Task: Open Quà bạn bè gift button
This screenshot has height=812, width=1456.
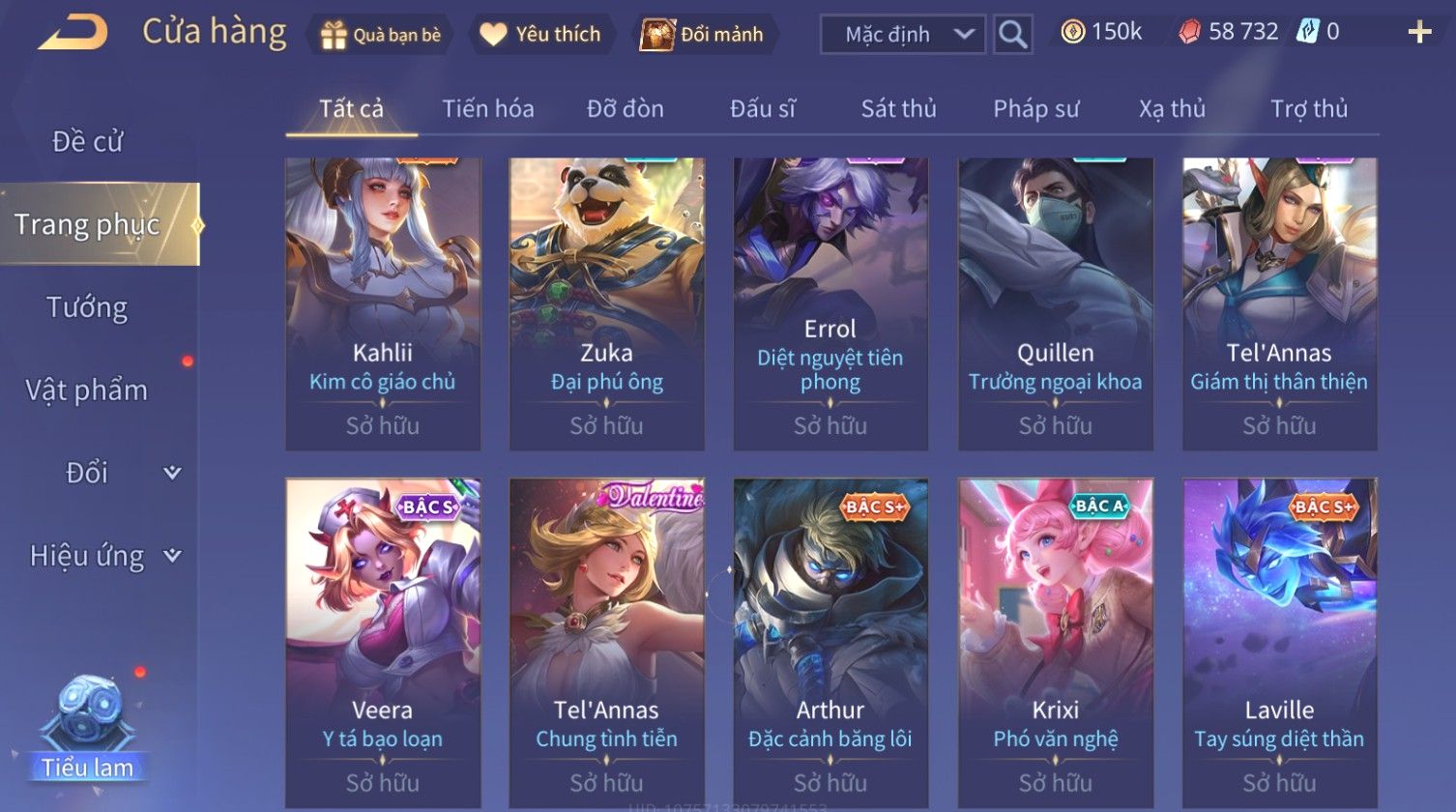Action: 380,35
